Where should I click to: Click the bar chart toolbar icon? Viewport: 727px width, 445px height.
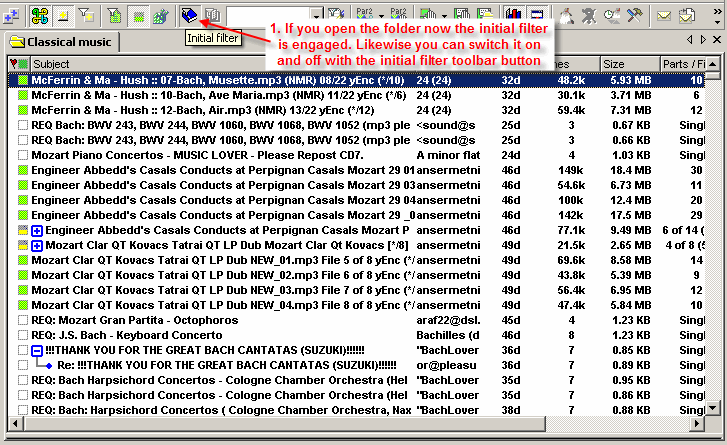tap(513, 15)
